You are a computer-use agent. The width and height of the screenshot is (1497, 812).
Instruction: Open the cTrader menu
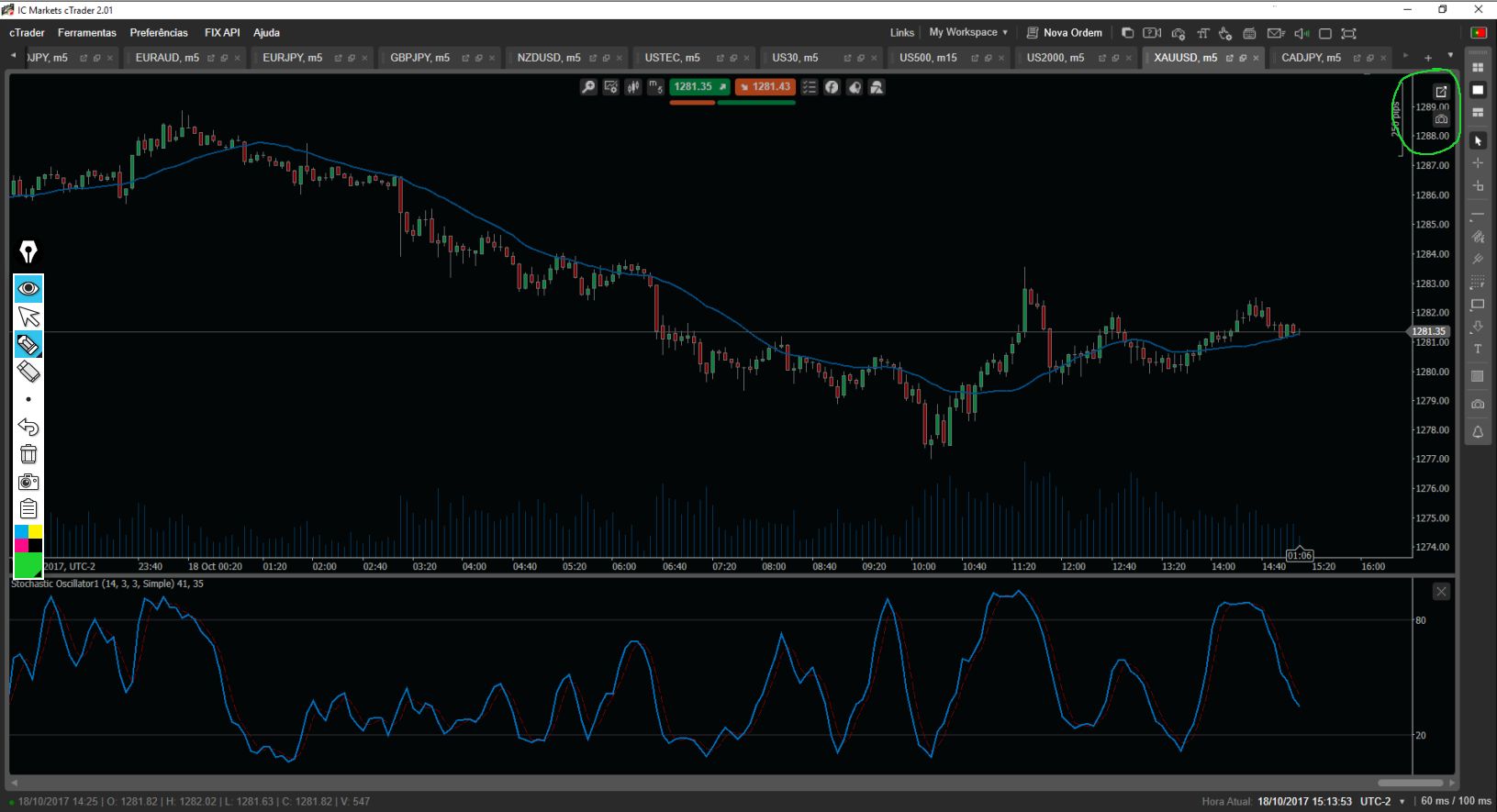[28, 33]
